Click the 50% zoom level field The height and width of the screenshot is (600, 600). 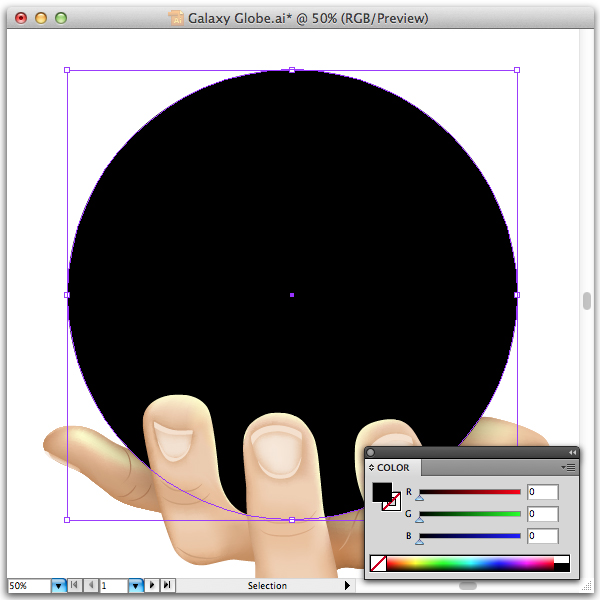coord(29,585)
